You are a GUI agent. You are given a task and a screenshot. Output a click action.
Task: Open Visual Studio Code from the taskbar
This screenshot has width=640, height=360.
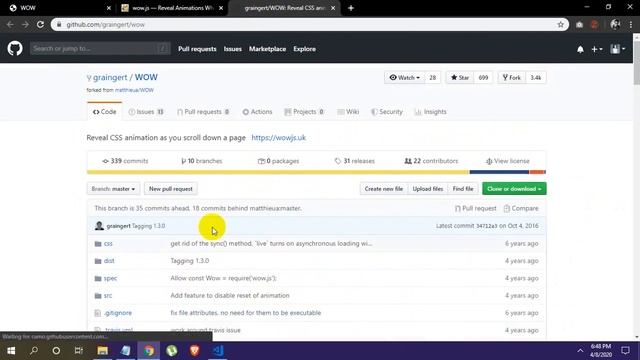pos(218,351)
